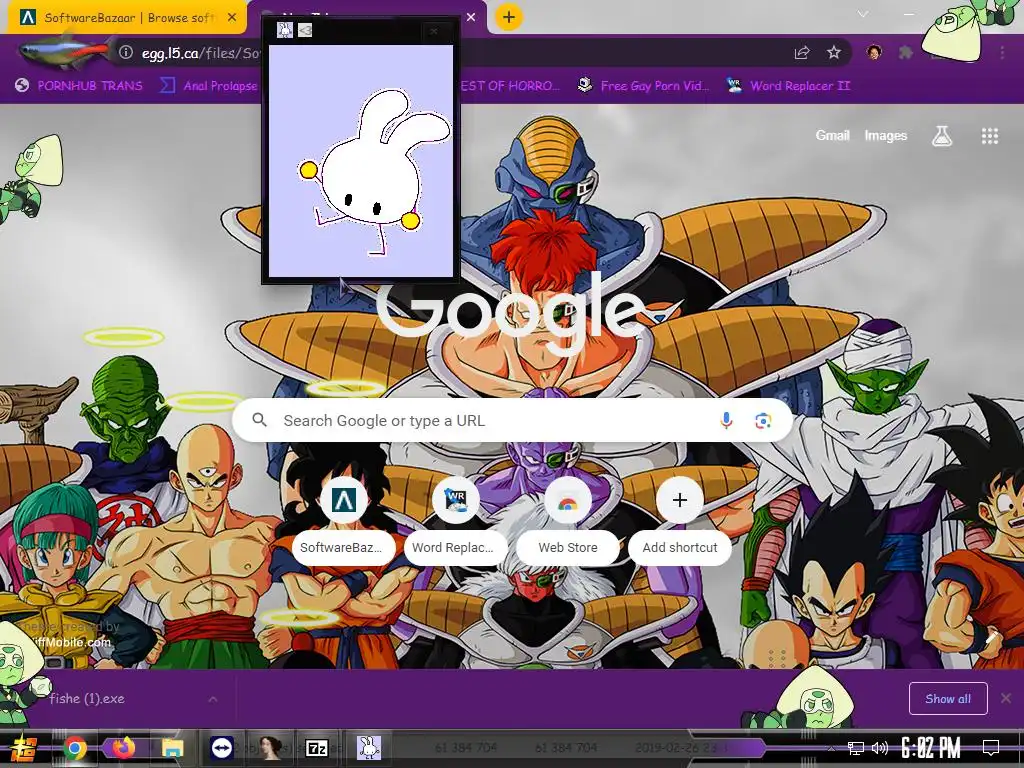Screen dimensions: 1024x768
Task: Expand options chevron for fishe (1).exe download
Action: [x=213, y=699]
